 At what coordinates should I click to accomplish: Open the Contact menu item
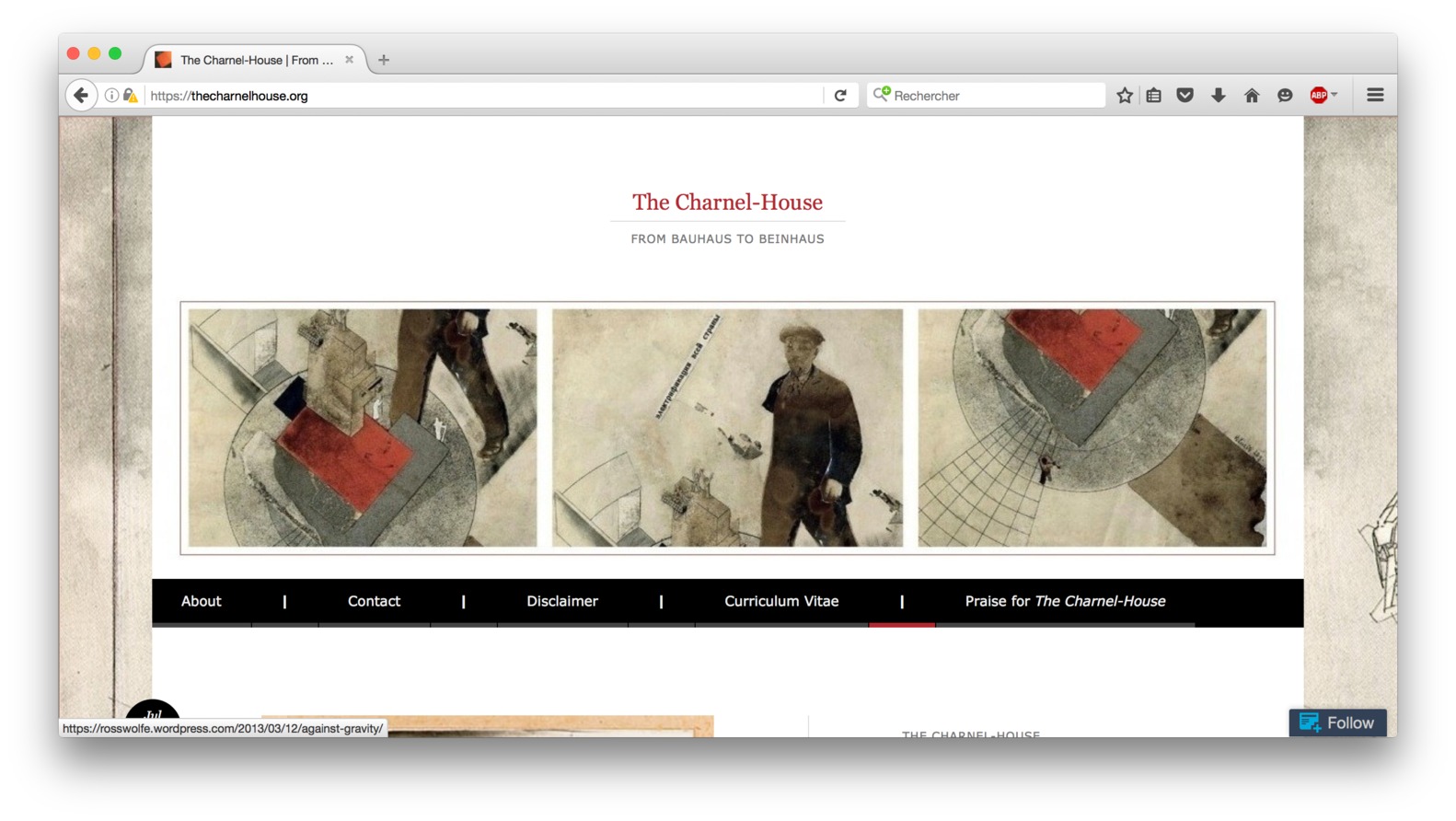coord(374,601)
